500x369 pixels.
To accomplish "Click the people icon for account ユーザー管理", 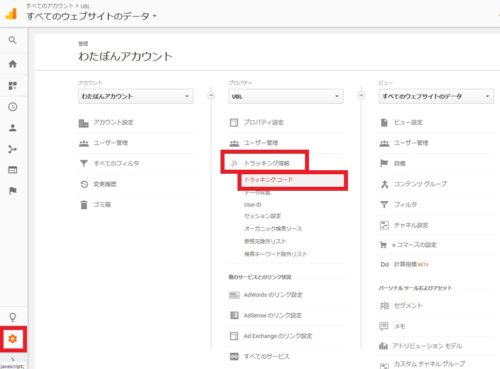I will coord(84,143).
